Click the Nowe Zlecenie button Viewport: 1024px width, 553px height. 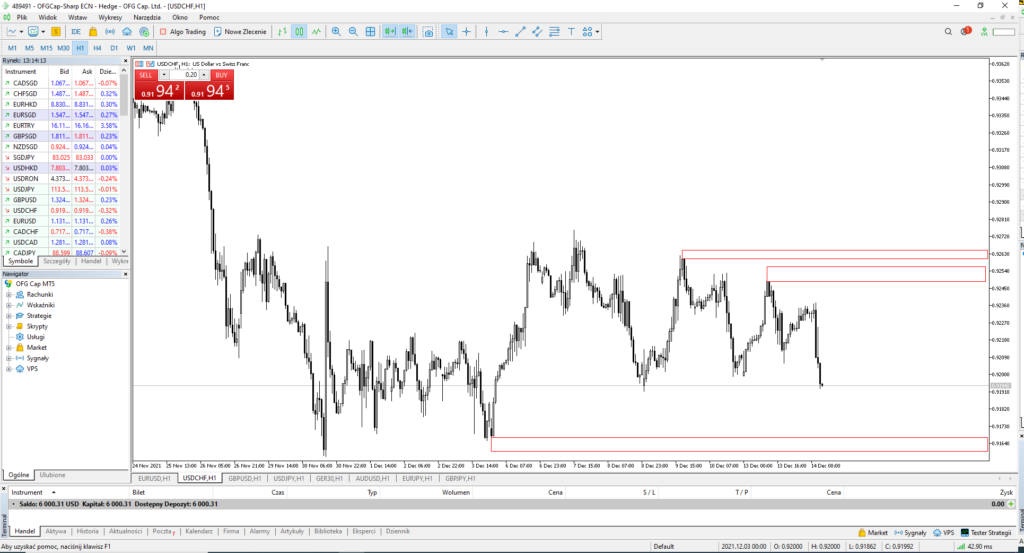pos(240,32)
